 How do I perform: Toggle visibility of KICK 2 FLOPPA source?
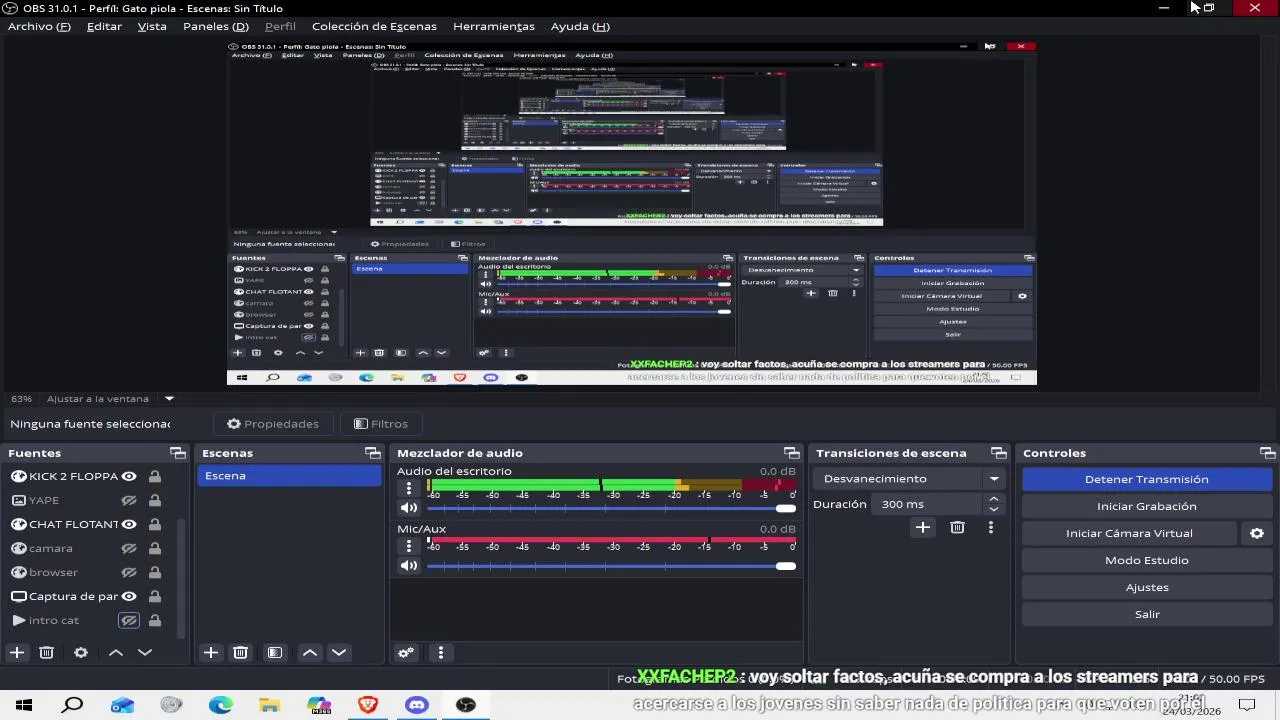point(129,476)
